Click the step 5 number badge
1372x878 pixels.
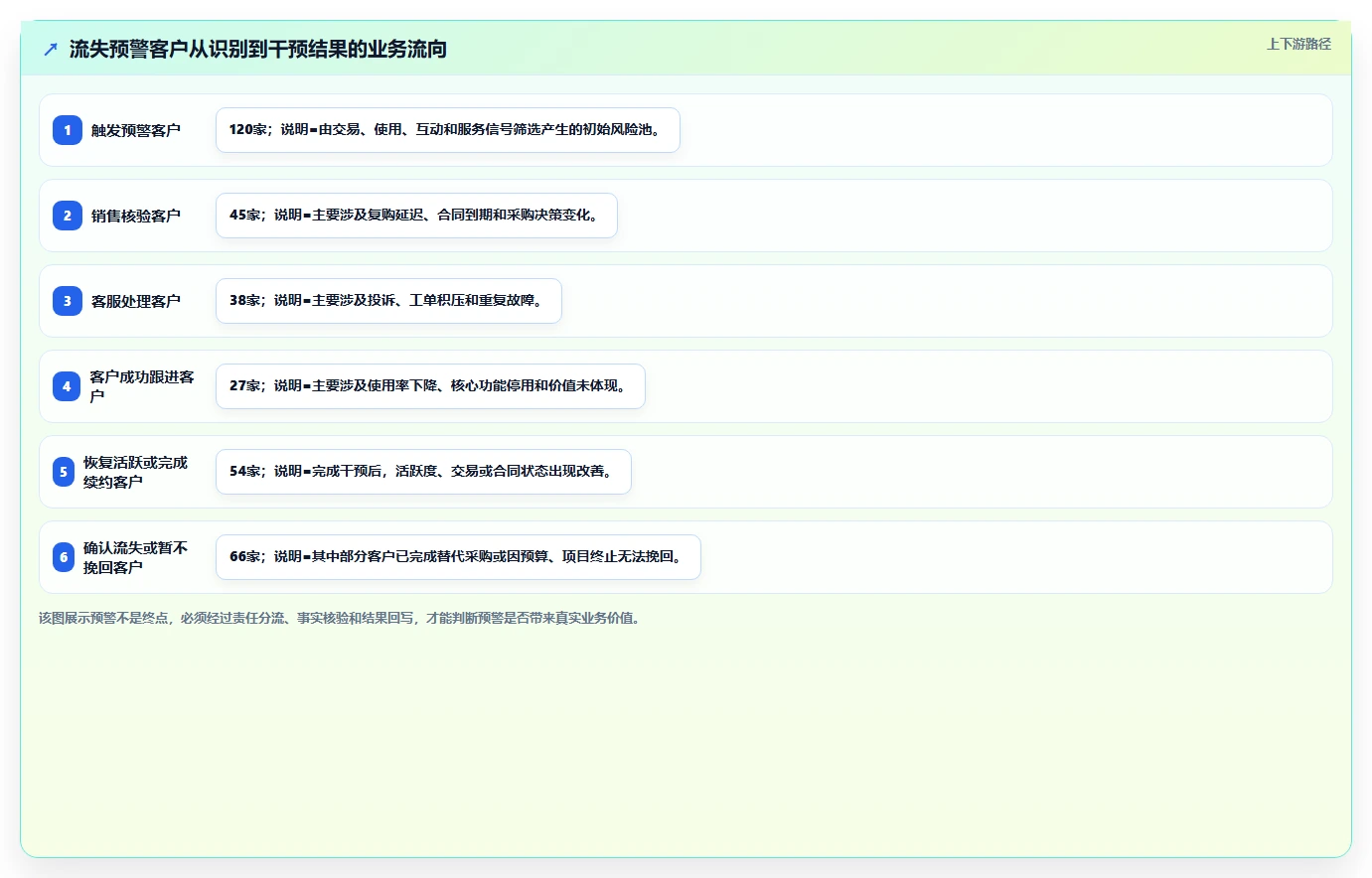tap(64, 472)
